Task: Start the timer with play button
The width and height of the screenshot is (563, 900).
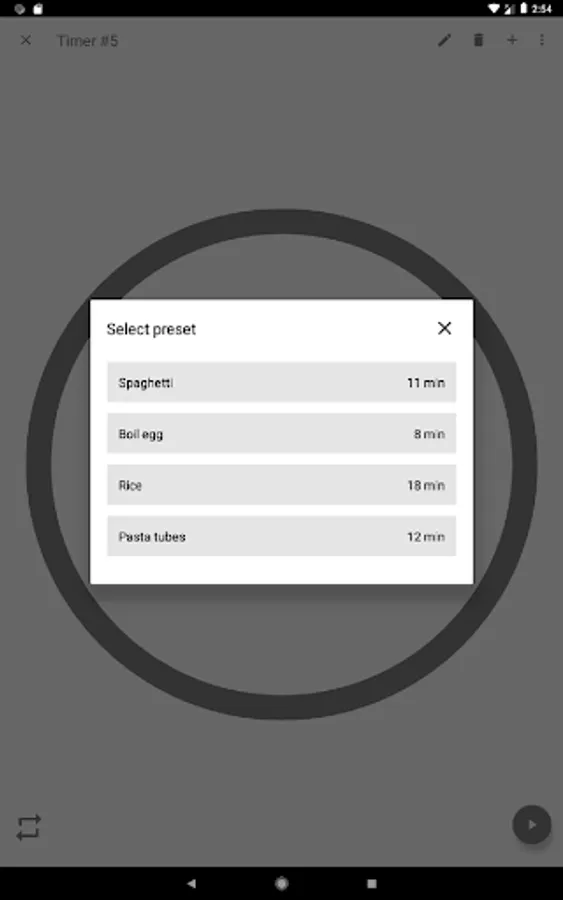Action: coord(531,825)
